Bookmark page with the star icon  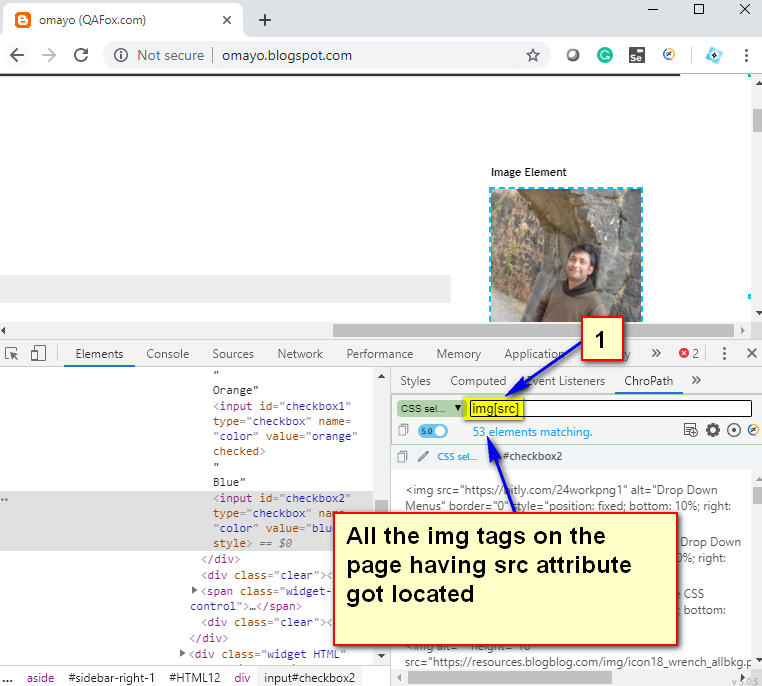[533, 55]
